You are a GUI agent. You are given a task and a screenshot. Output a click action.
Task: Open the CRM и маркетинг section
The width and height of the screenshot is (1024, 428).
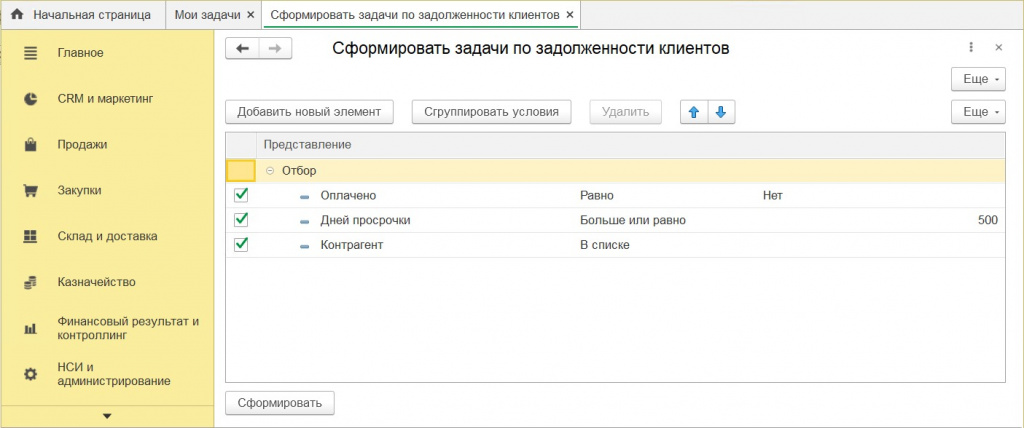click(x=96, y=99)
